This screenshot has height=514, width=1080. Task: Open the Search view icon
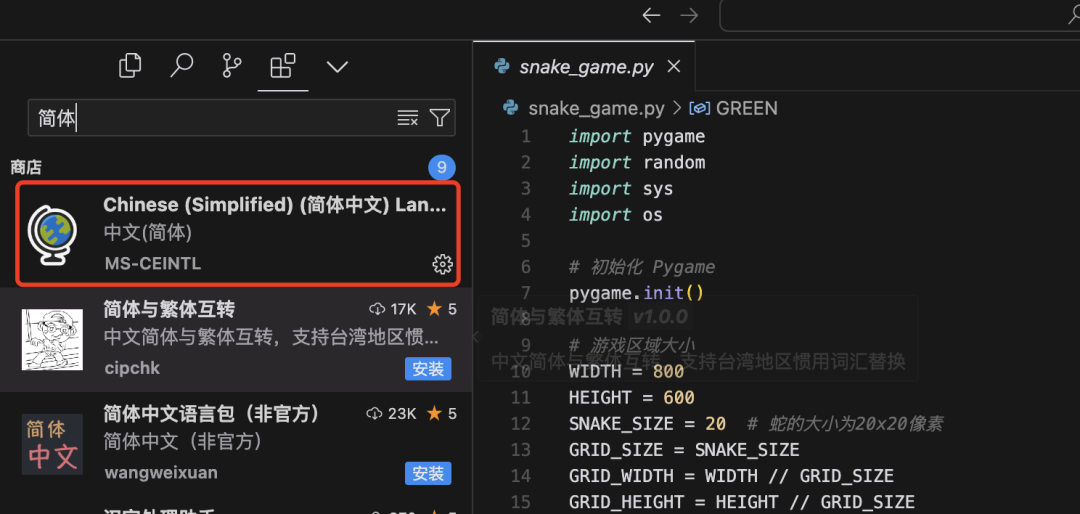[181, 66]
